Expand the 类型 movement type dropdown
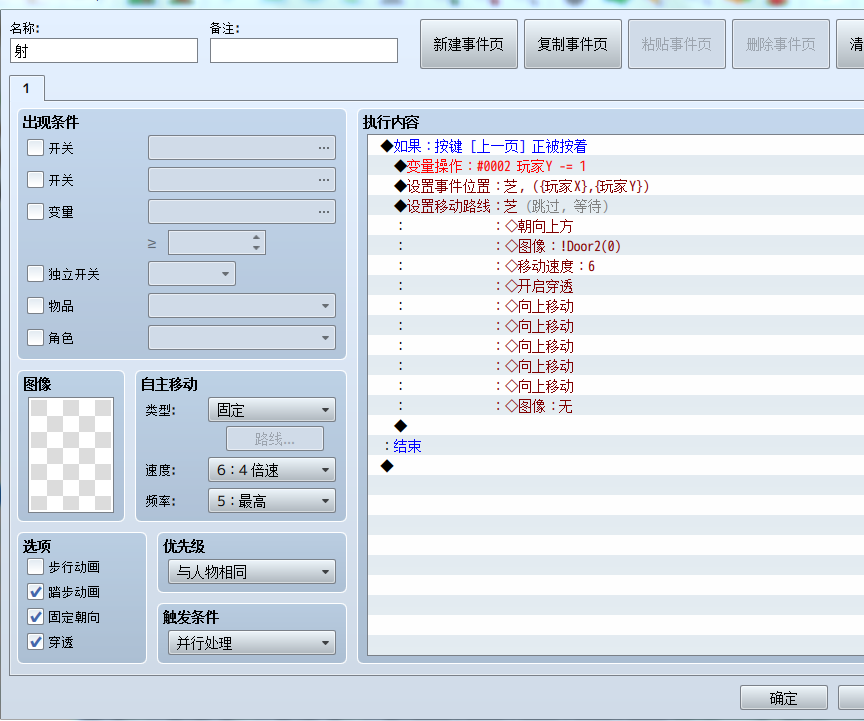864x721 pixels. [x=272, y=410]
